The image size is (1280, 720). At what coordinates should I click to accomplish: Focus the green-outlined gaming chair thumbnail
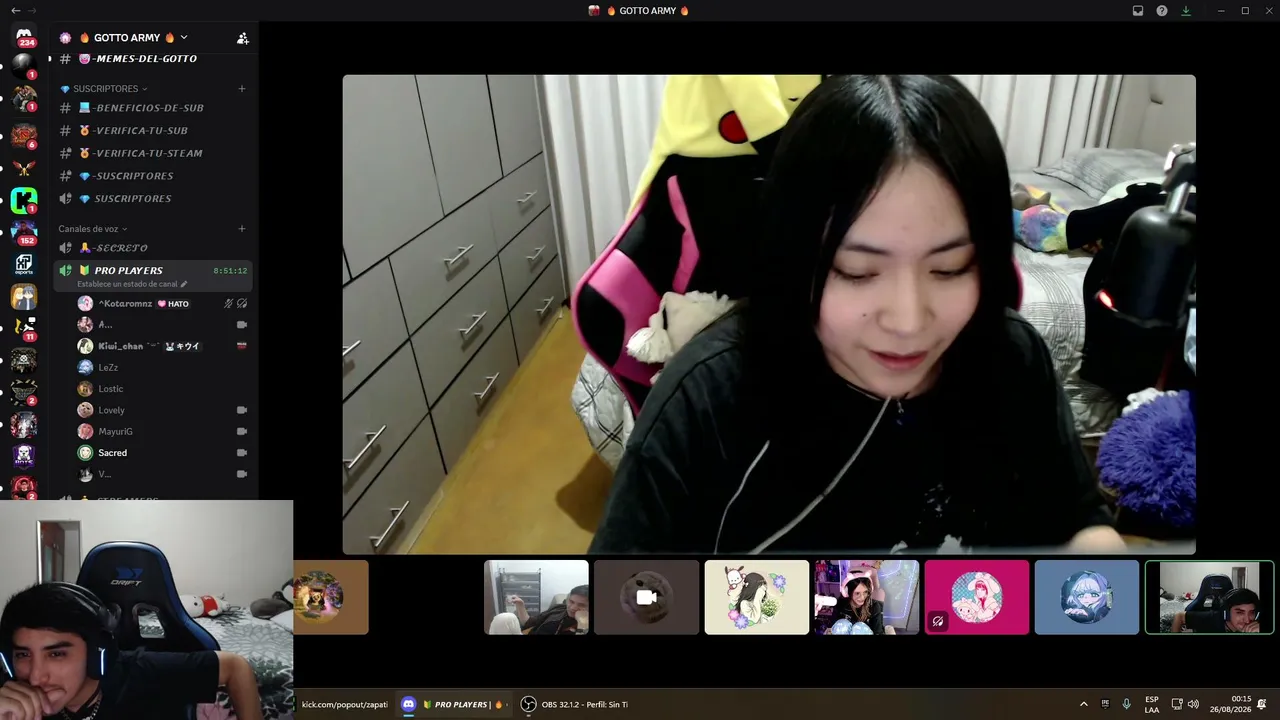click(x=1209, y=597)
